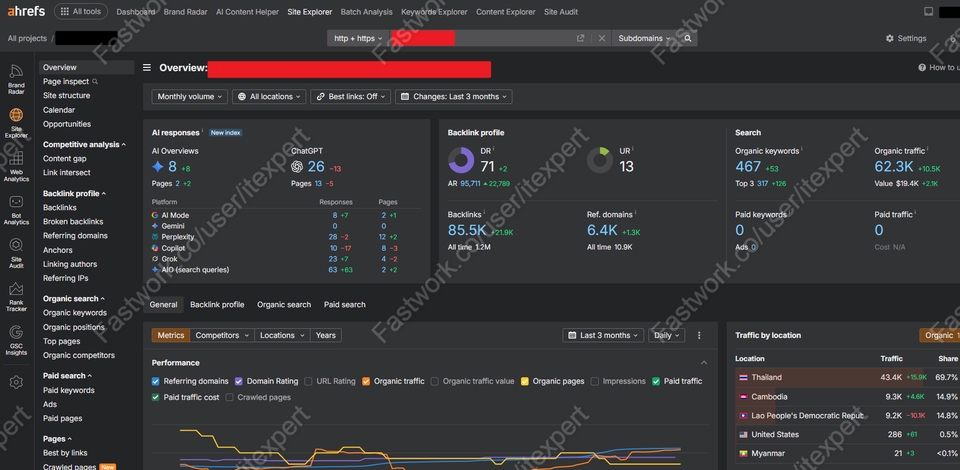Click the Settings gear in the top right
The width and height of the screenshot is (960, 470).
(890, 38)
